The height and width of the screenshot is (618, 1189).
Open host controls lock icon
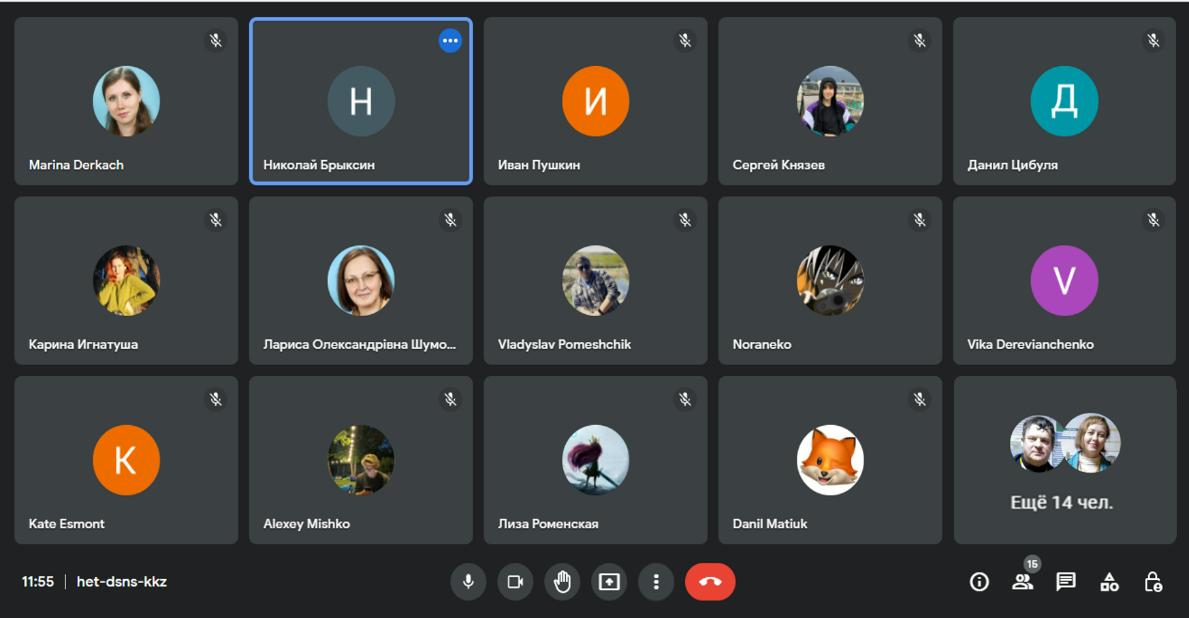point(1153,582)
